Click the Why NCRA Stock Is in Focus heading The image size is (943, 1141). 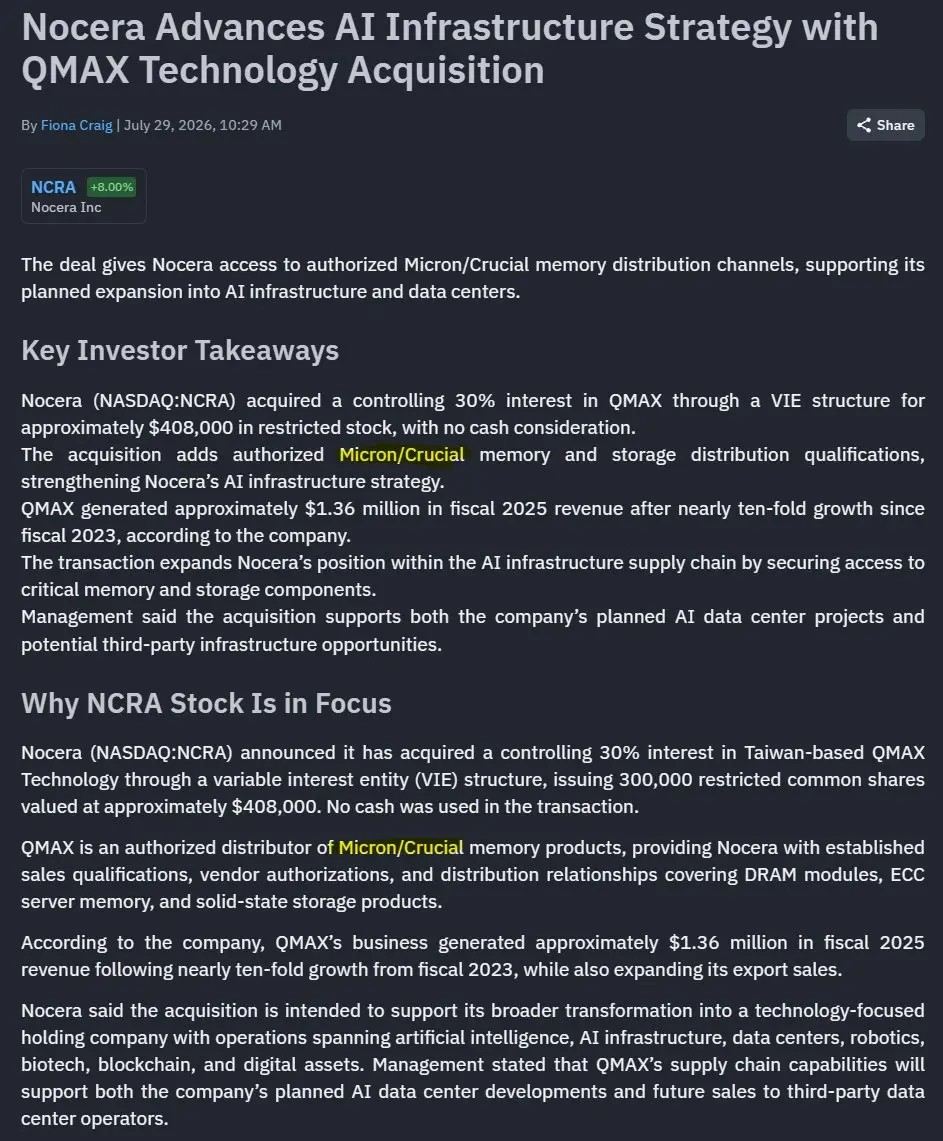pos(206,704)
